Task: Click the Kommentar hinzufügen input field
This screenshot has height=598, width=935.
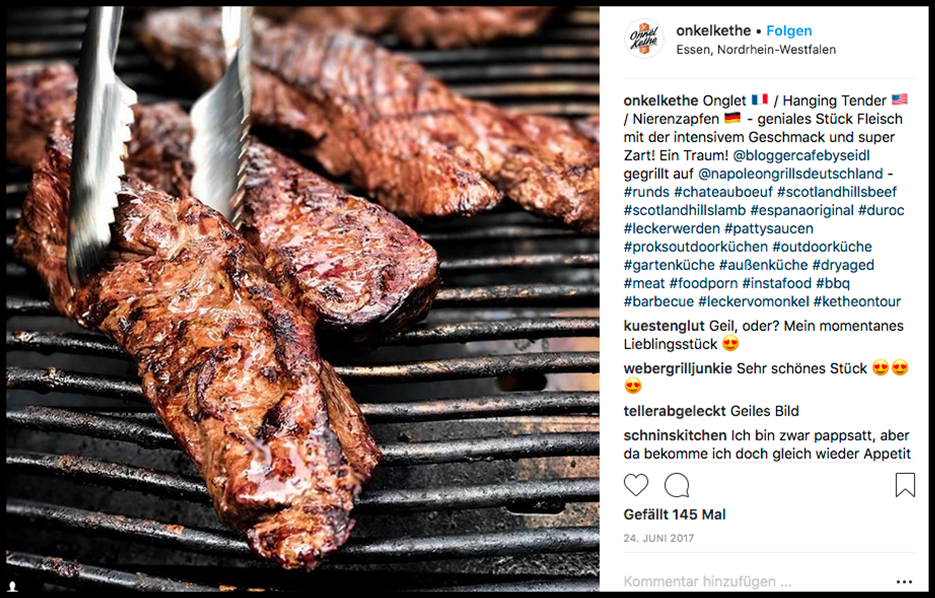Action: 756,582
